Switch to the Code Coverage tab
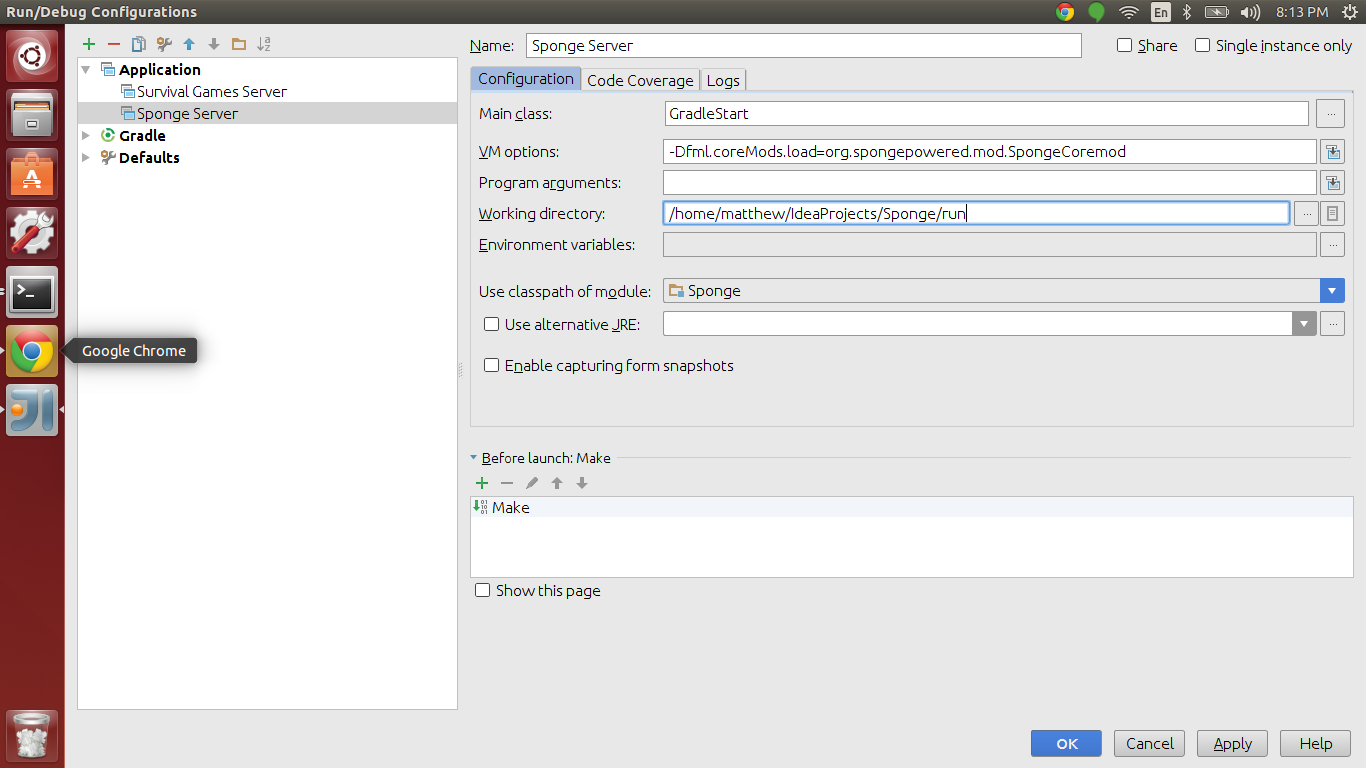The width and height of the screenshot is (1366, 768). (x=640, y=80)
